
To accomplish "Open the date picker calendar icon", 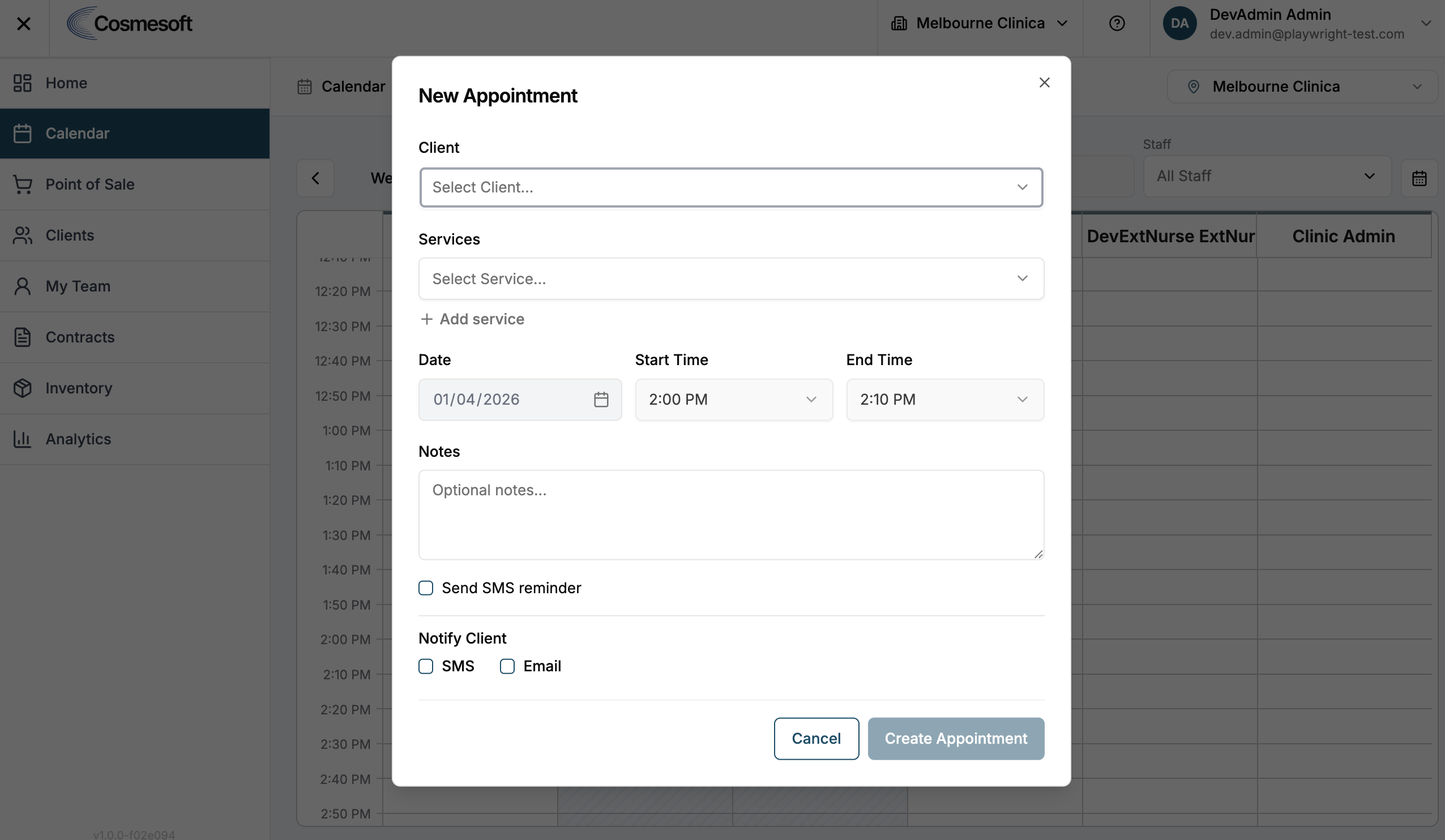I will point(600,400).
